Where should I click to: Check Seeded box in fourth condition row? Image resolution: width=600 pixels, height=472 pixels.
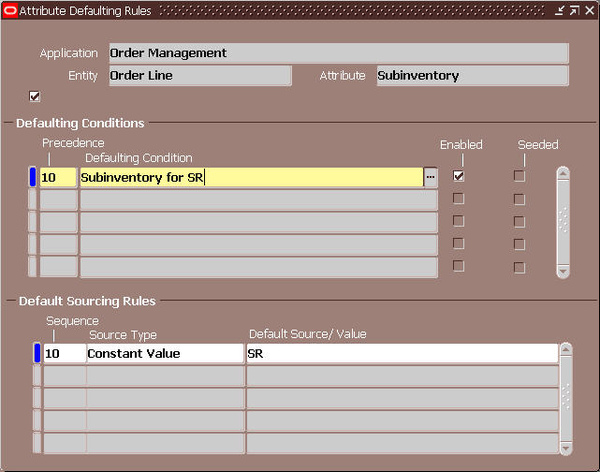(519, 244)
